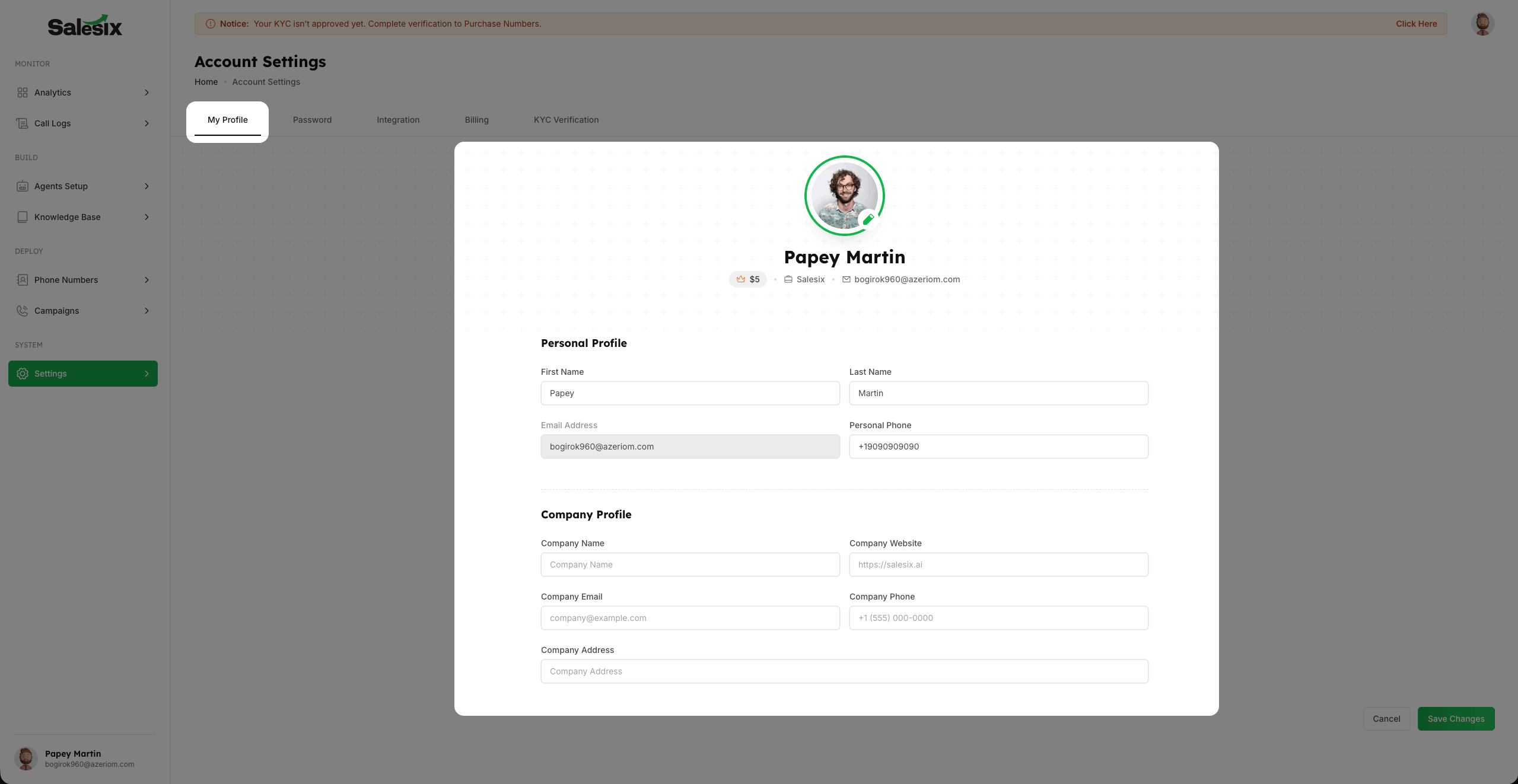The image size is (1518, 784).
Task: Open Settings using the gear icon
Action: click(22, 373)
